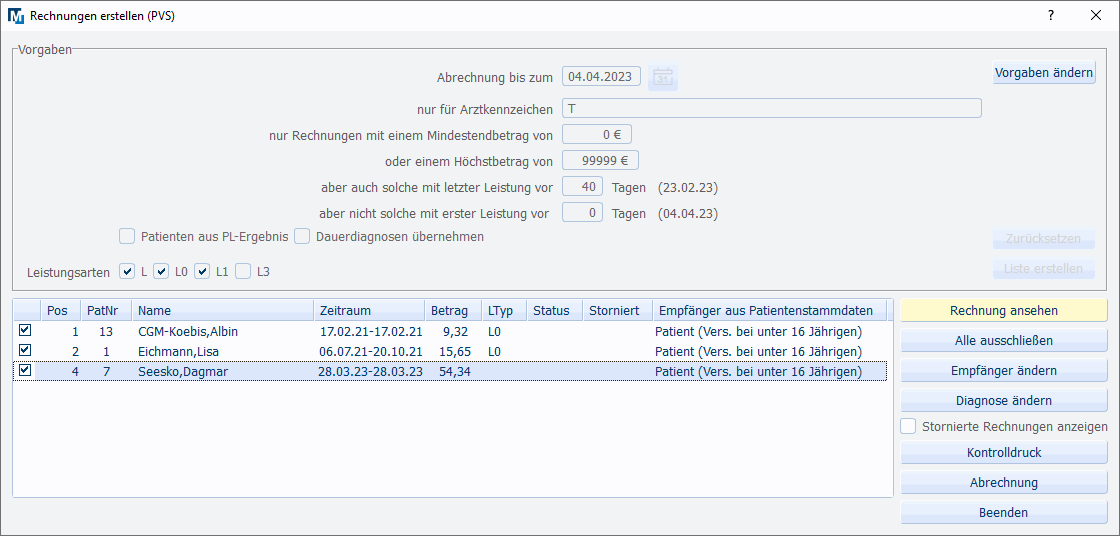Image resolution: width=1120 pixels, height=536 pixels.
Task: Uncheck the row for Eichmann,Lisa
Action: [25, 350]
